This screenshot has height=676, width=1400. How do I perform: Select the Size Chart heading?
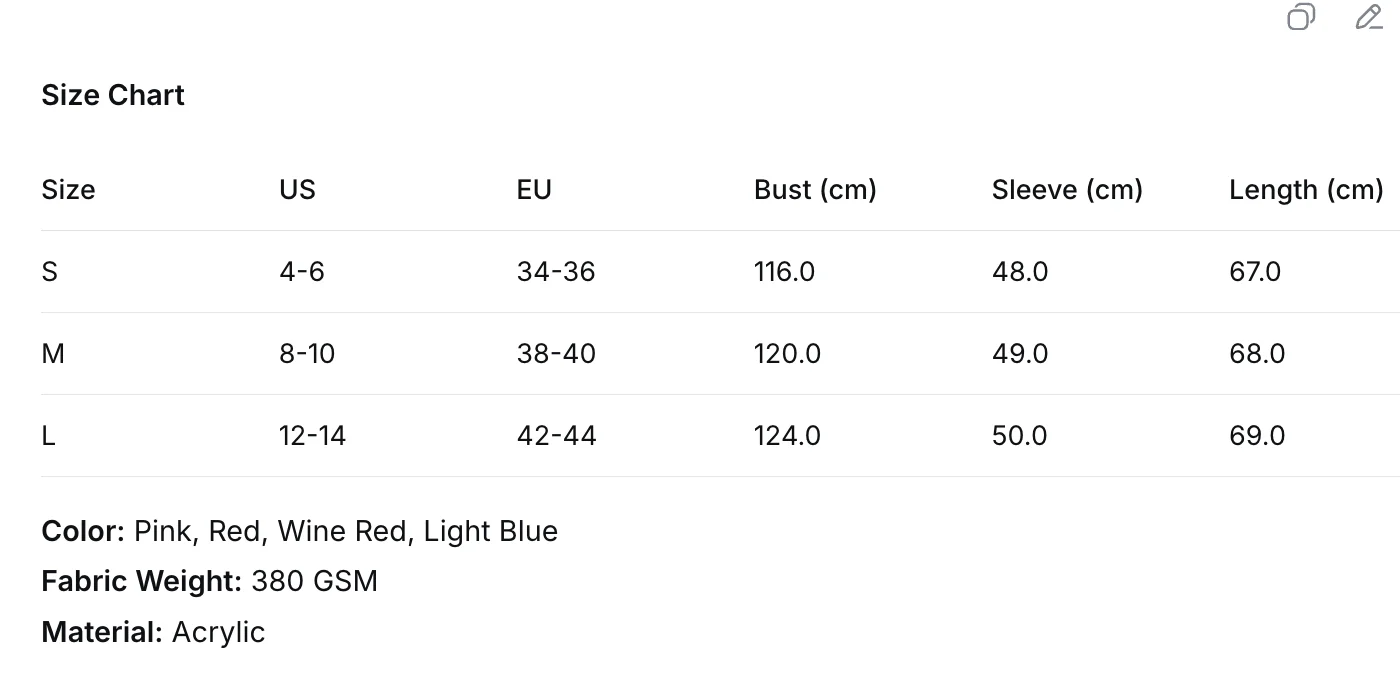click(x=113, y=95)
